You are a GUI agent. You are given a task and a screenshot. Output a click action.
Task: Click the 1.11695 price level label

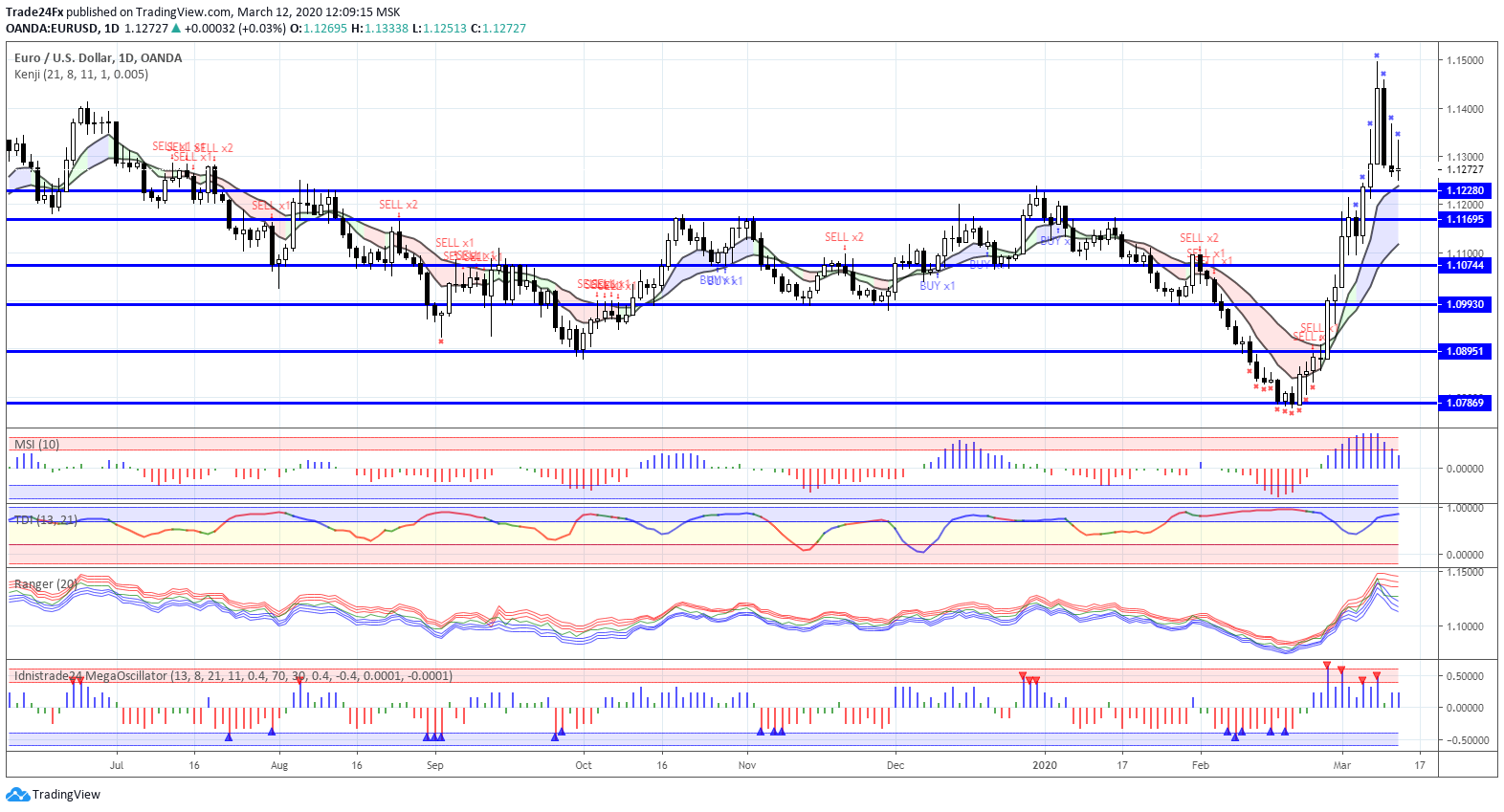point(1464,220)
